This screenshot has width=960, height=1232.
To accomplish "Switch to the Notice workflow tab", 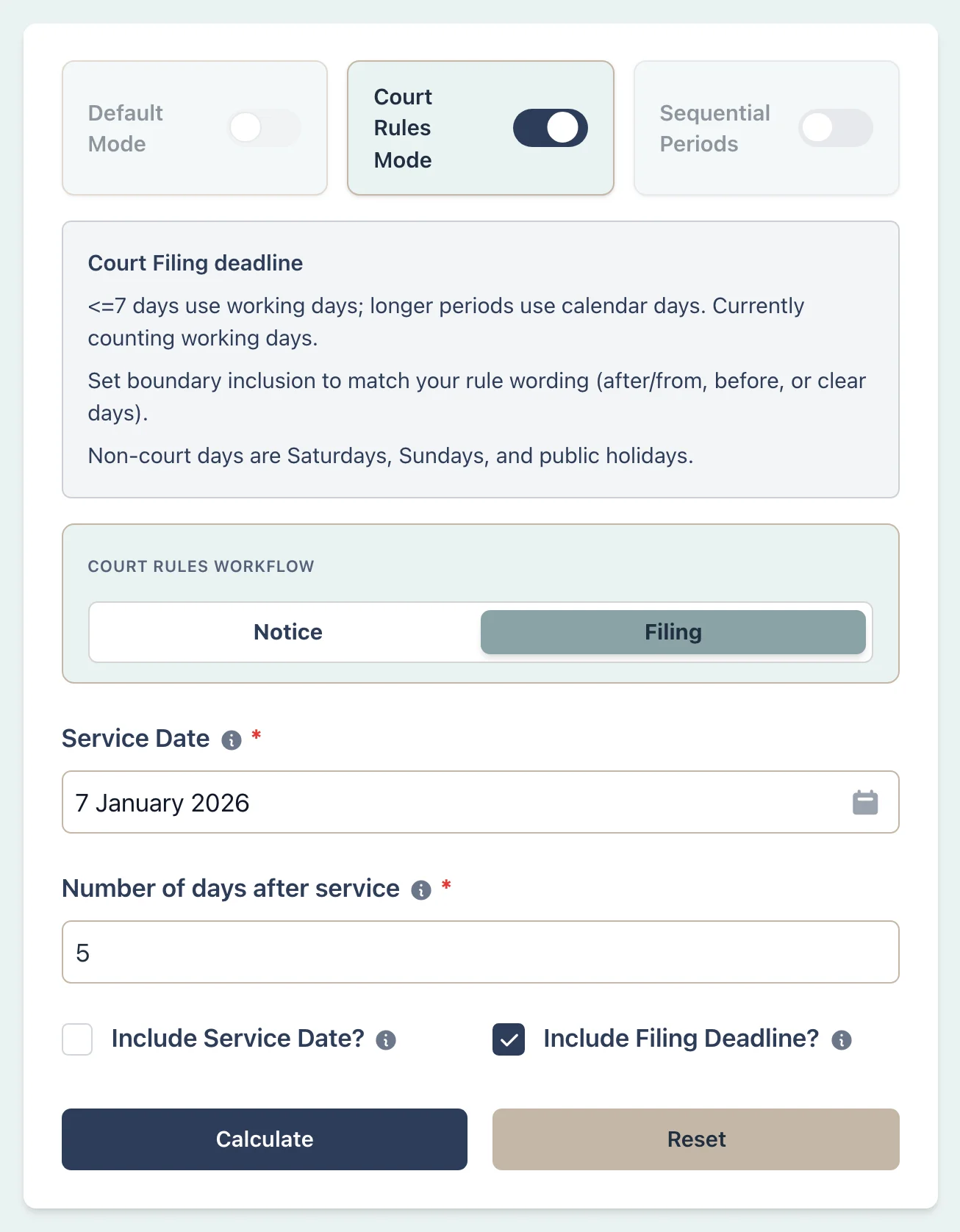I will [x=287, y=632].
